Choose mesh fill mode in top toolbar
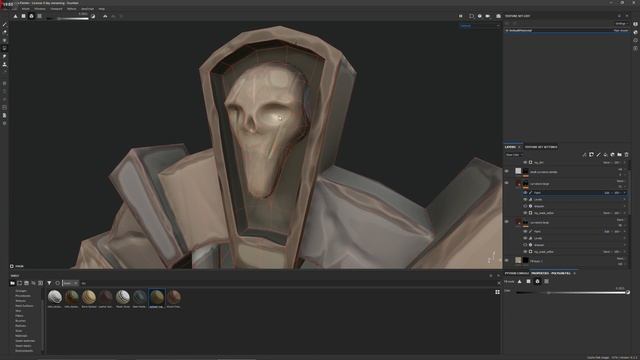 (31, 16)
